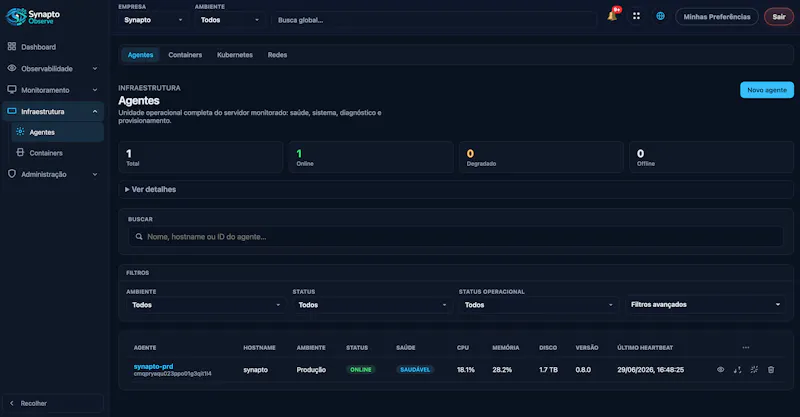The height and width of the screenshot is (417, 800).
Task: Click the memory value 28.2%
Action: click(x=502, y=370)
